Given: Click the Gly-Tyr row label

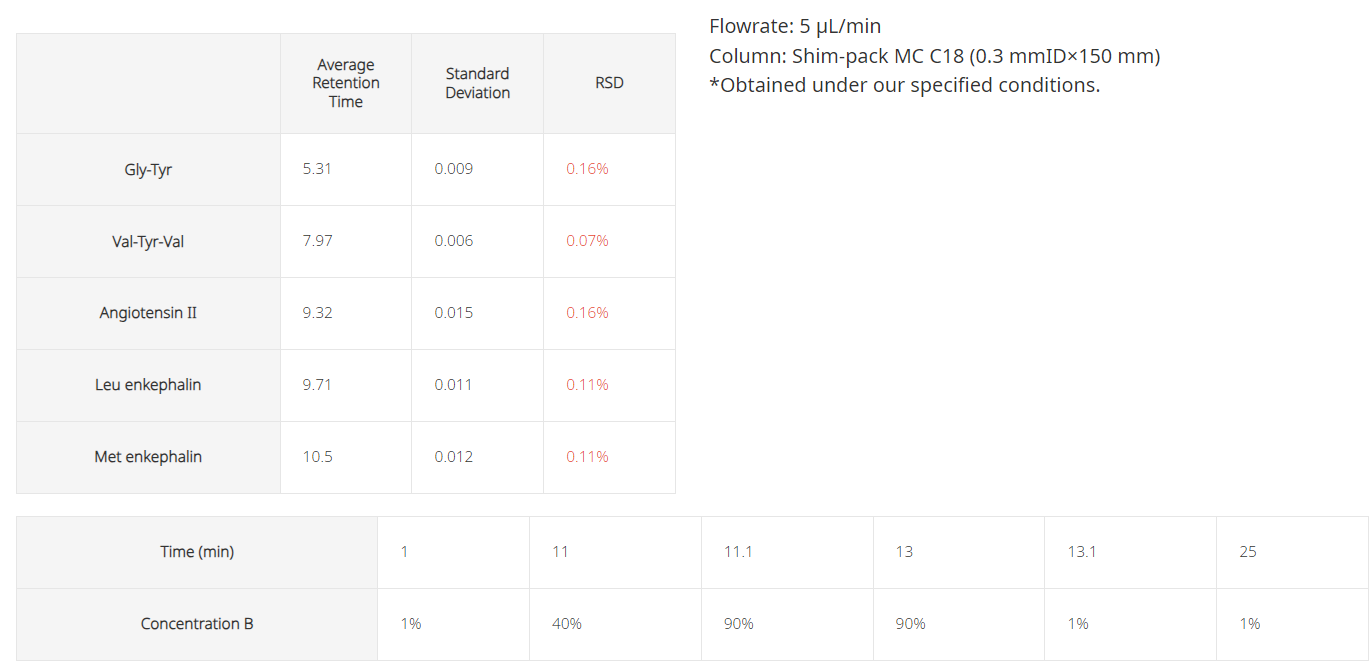Looking at the screenshot, I should 148,170.
